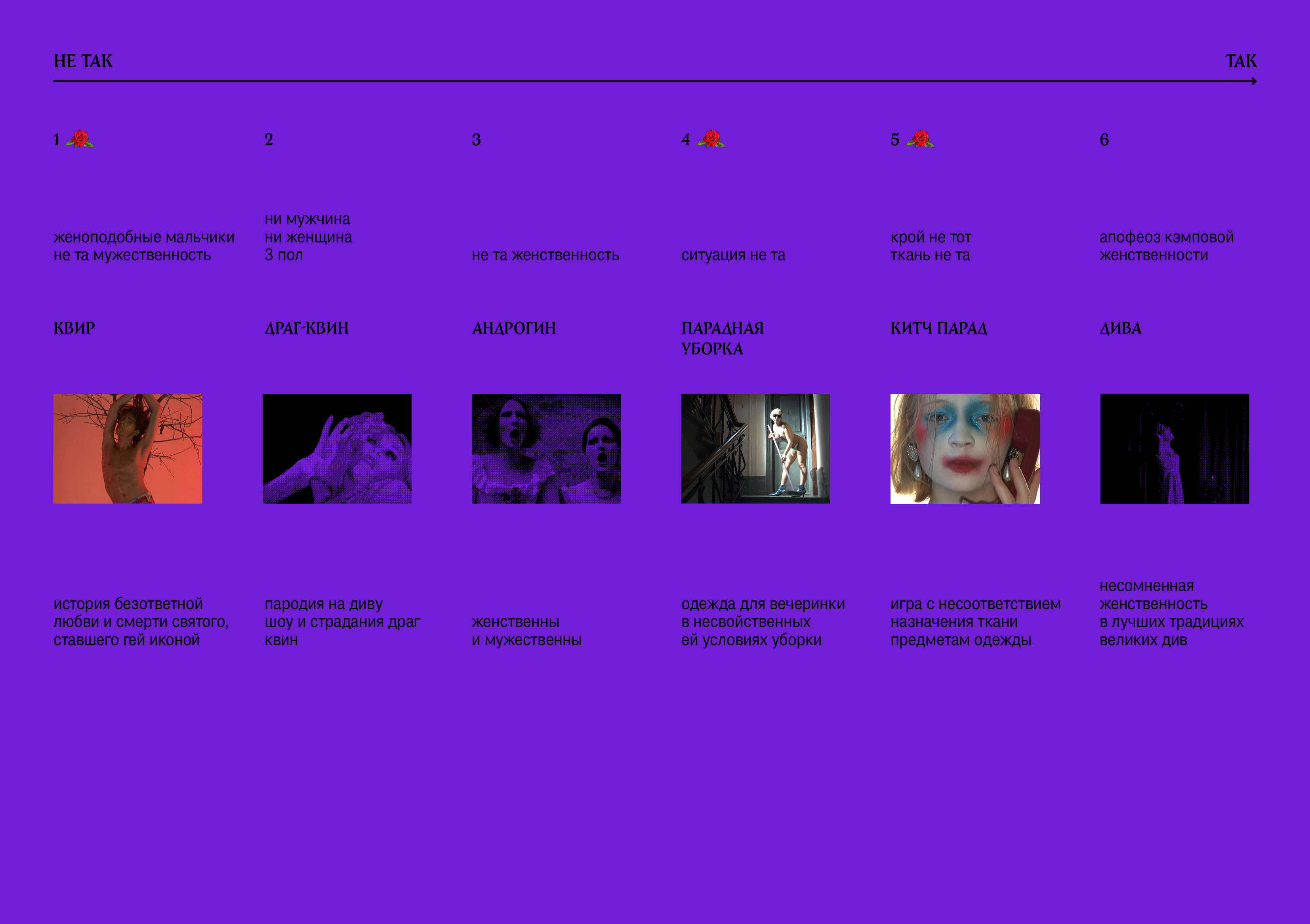Click text 'крой не тот ткань не та'
The width and height of the screenshot is (1310, 924).
pyautogui.click(x=931, y=246)
